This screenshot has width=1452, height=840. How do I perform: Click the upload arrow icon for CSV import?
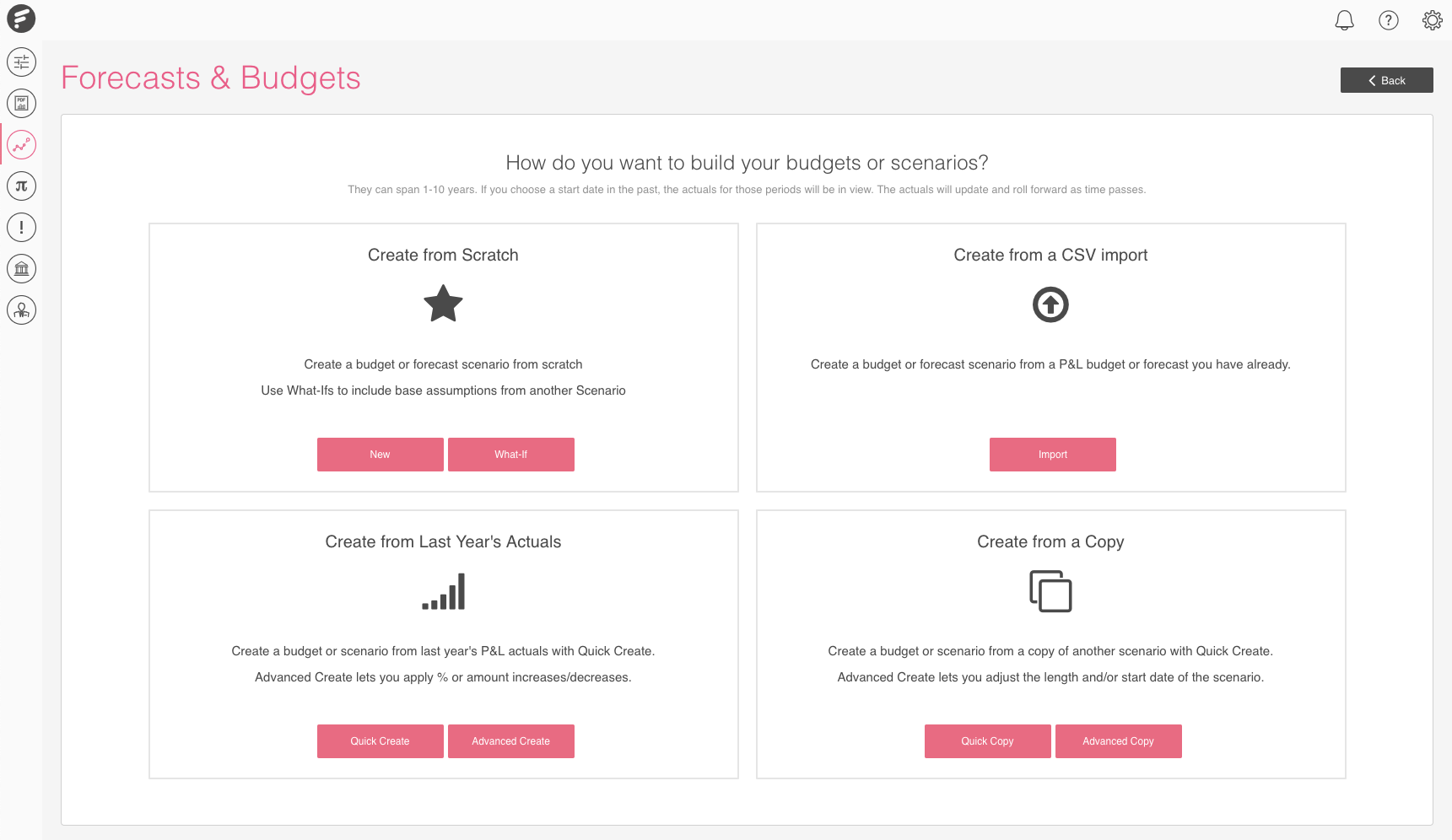pyautogui.click(x=1050, y=304)
